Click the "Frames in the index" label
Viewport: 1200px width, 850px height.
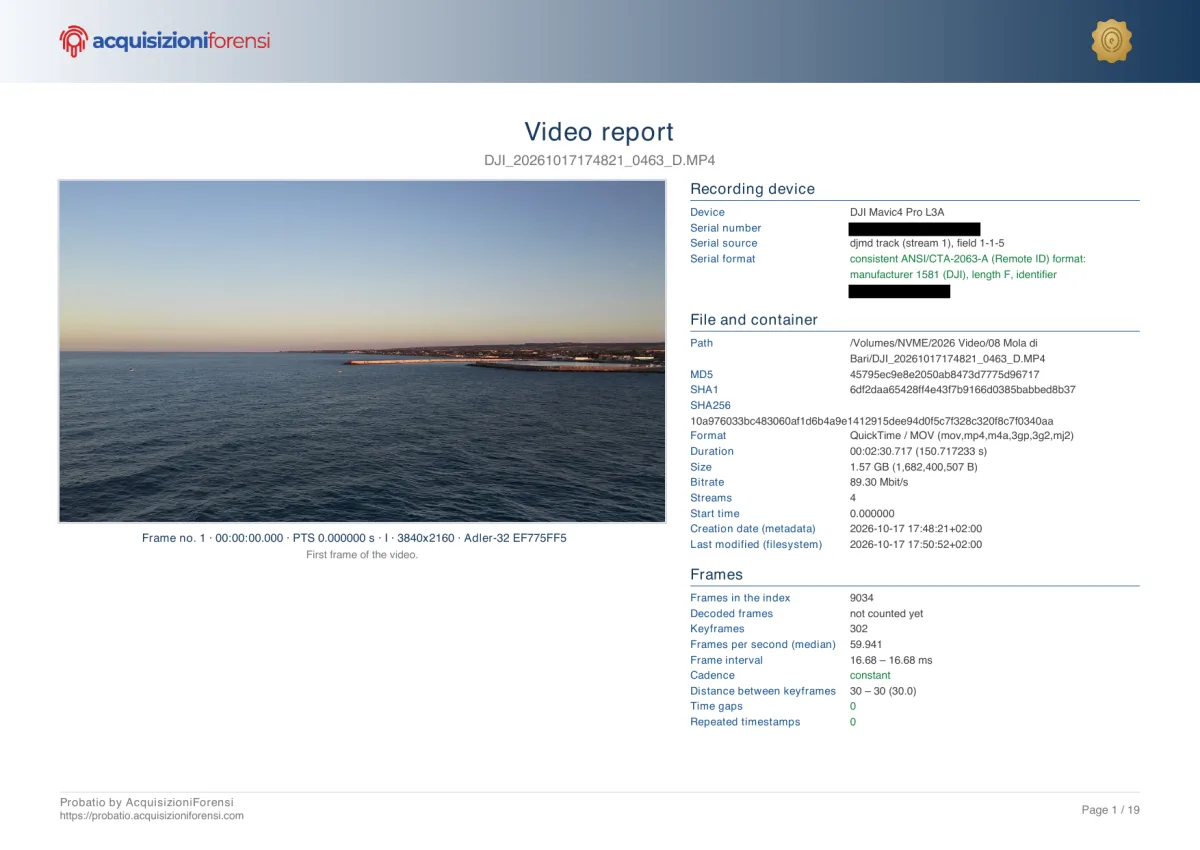point(740,598)
